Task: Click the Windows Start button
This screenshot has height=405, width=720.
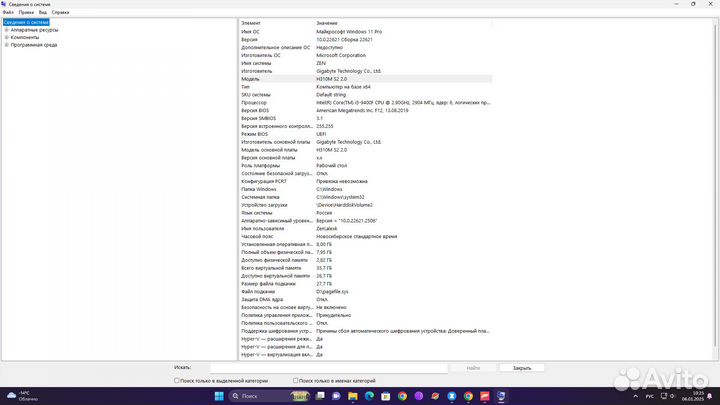Action: click(x=221, y=396)
